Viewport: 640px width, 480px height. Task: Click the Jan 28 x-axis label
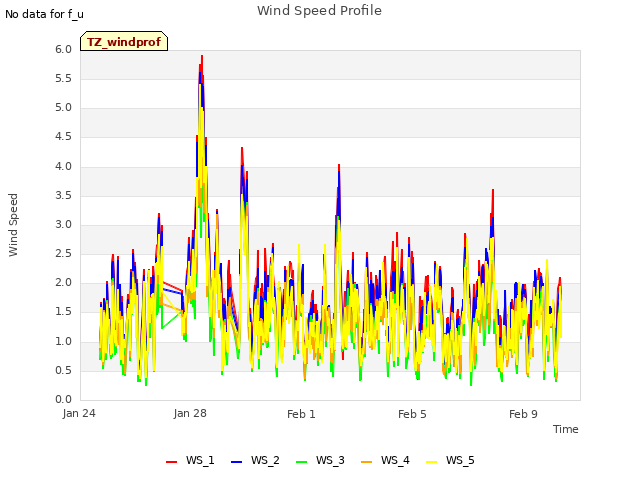pos(190,413)
